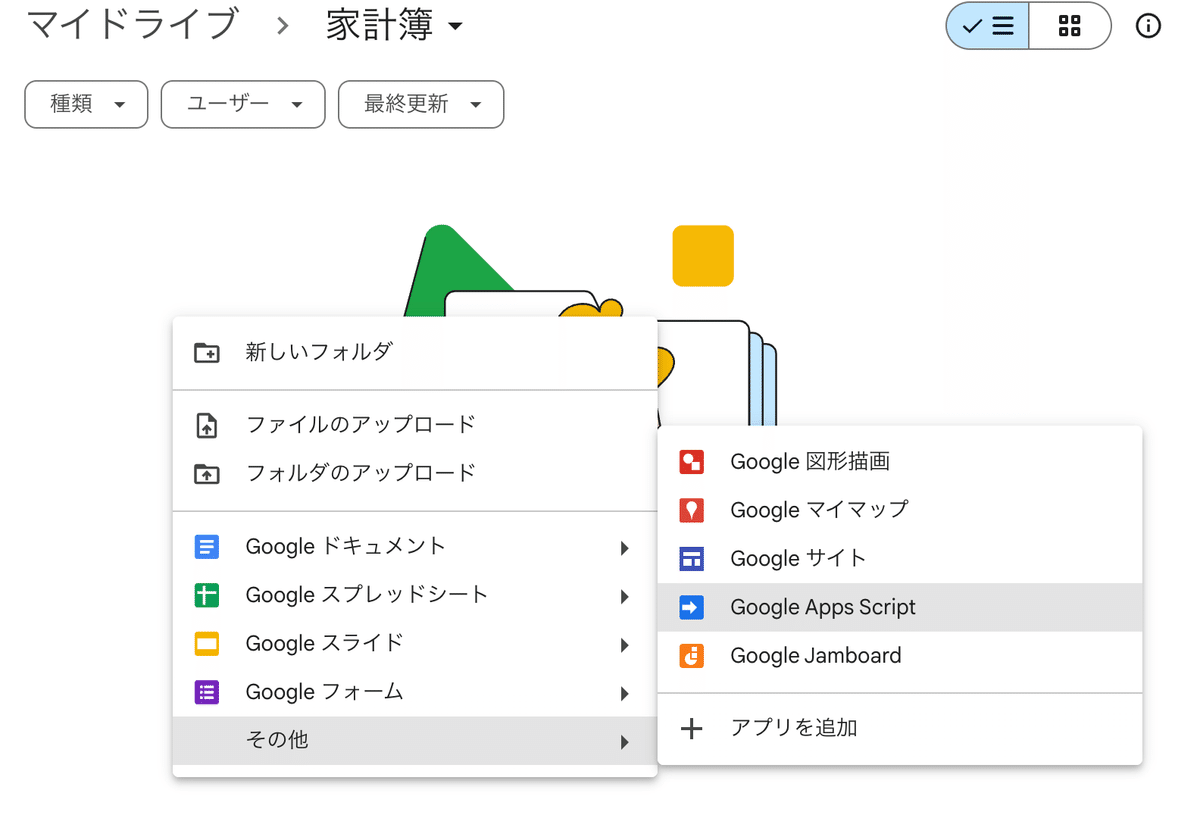Go to マイドライブ breadcrumb
The width and height of the screenshot is (1200, 830).
133,25
